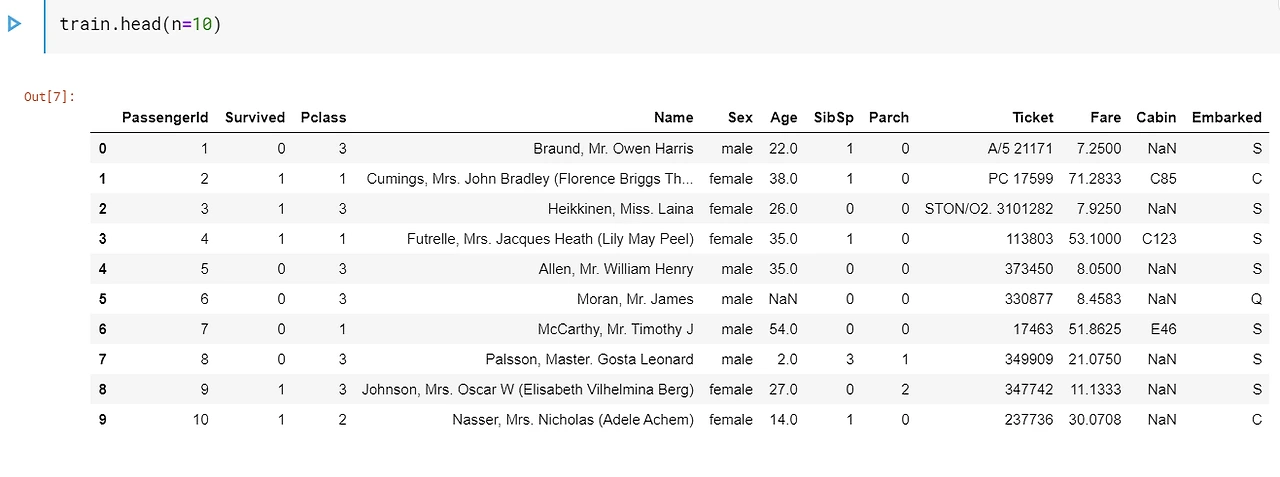1280x477 pixels.
Task: Click the Age column header
Action: point(784,117)
